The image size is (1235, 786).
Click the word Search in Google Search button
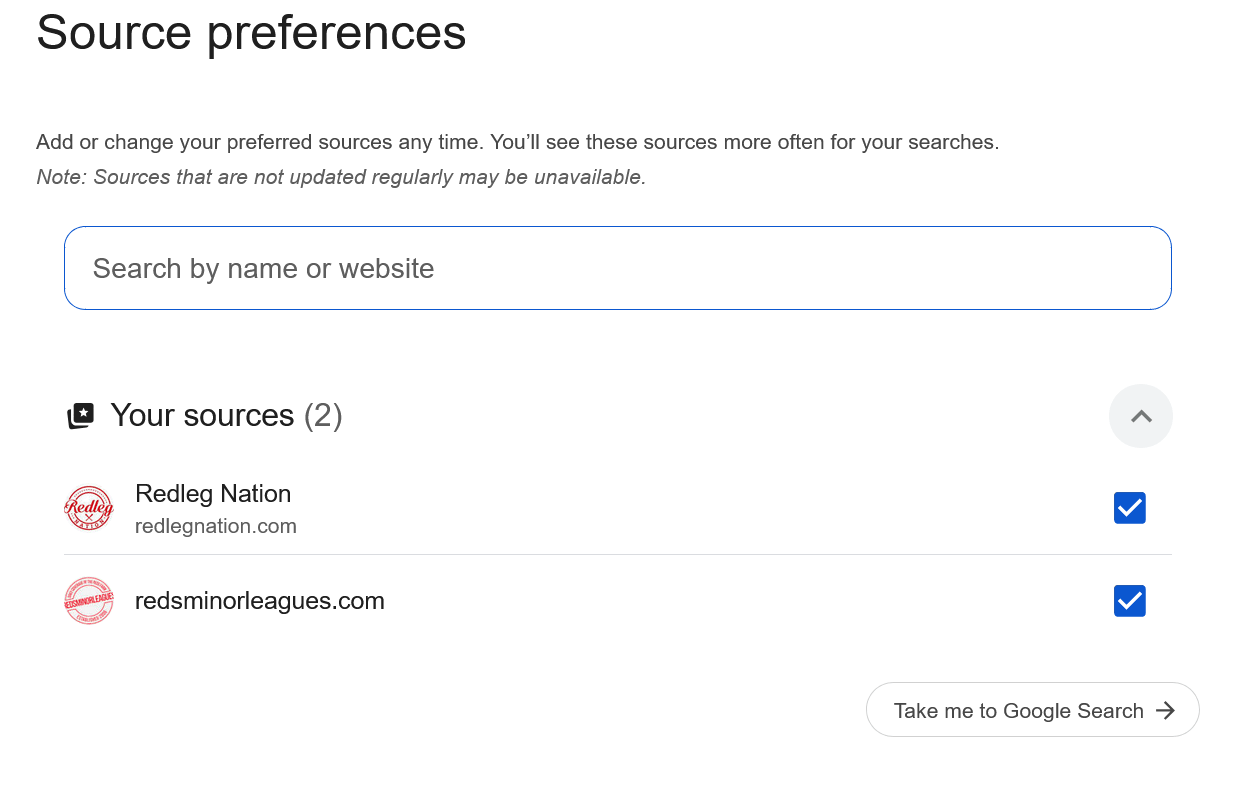(1110, 711)
